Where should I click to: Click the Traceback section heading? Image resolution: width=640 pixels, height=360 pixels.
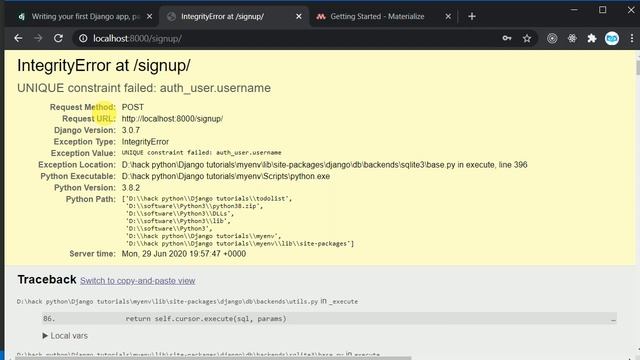point(47,280)
